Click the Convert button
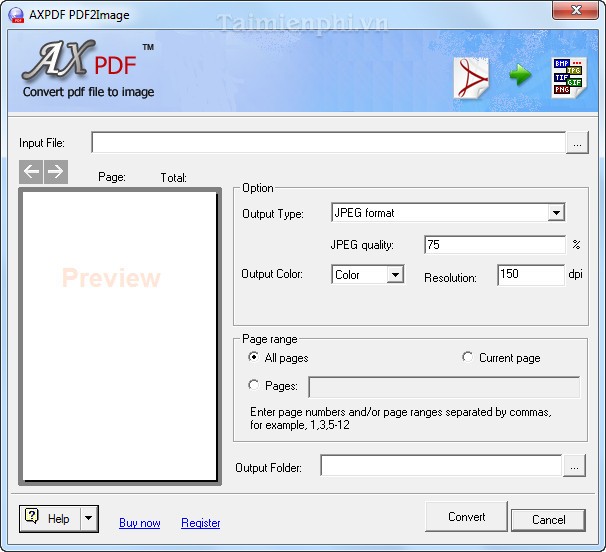 466,517
